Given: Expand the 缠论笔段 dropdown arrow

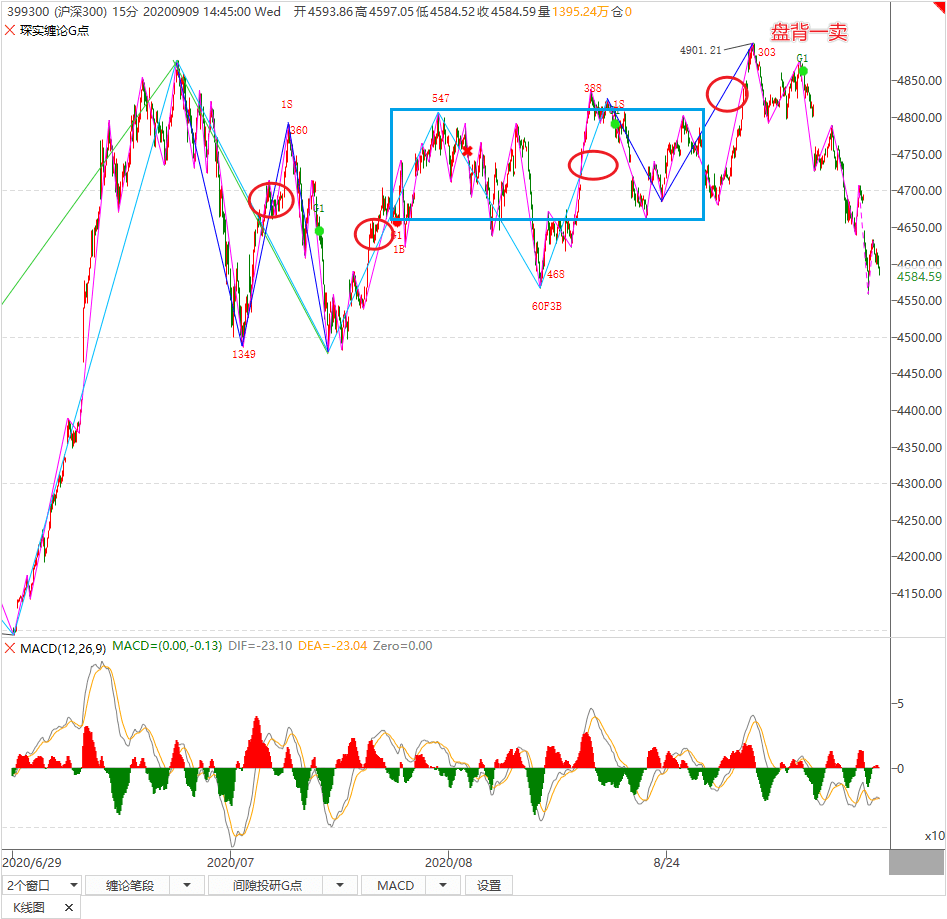Looking at the screenshot, I should click(188, 885).
